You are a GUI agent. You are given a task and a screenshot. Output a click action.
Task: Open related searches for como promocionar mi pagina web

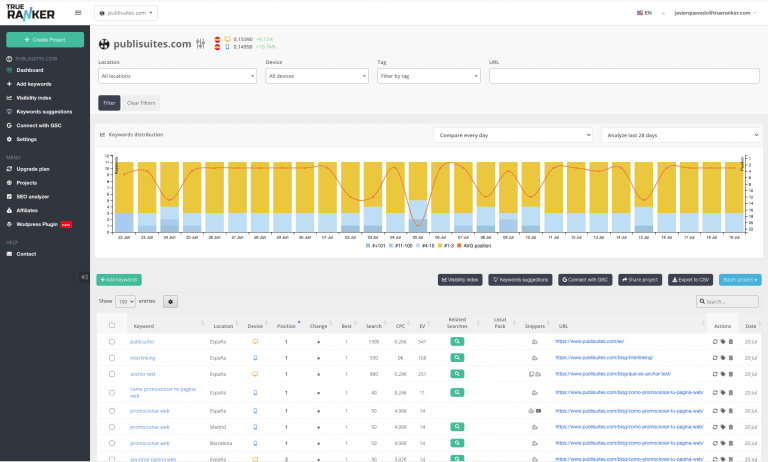click(x=457, y=392)
